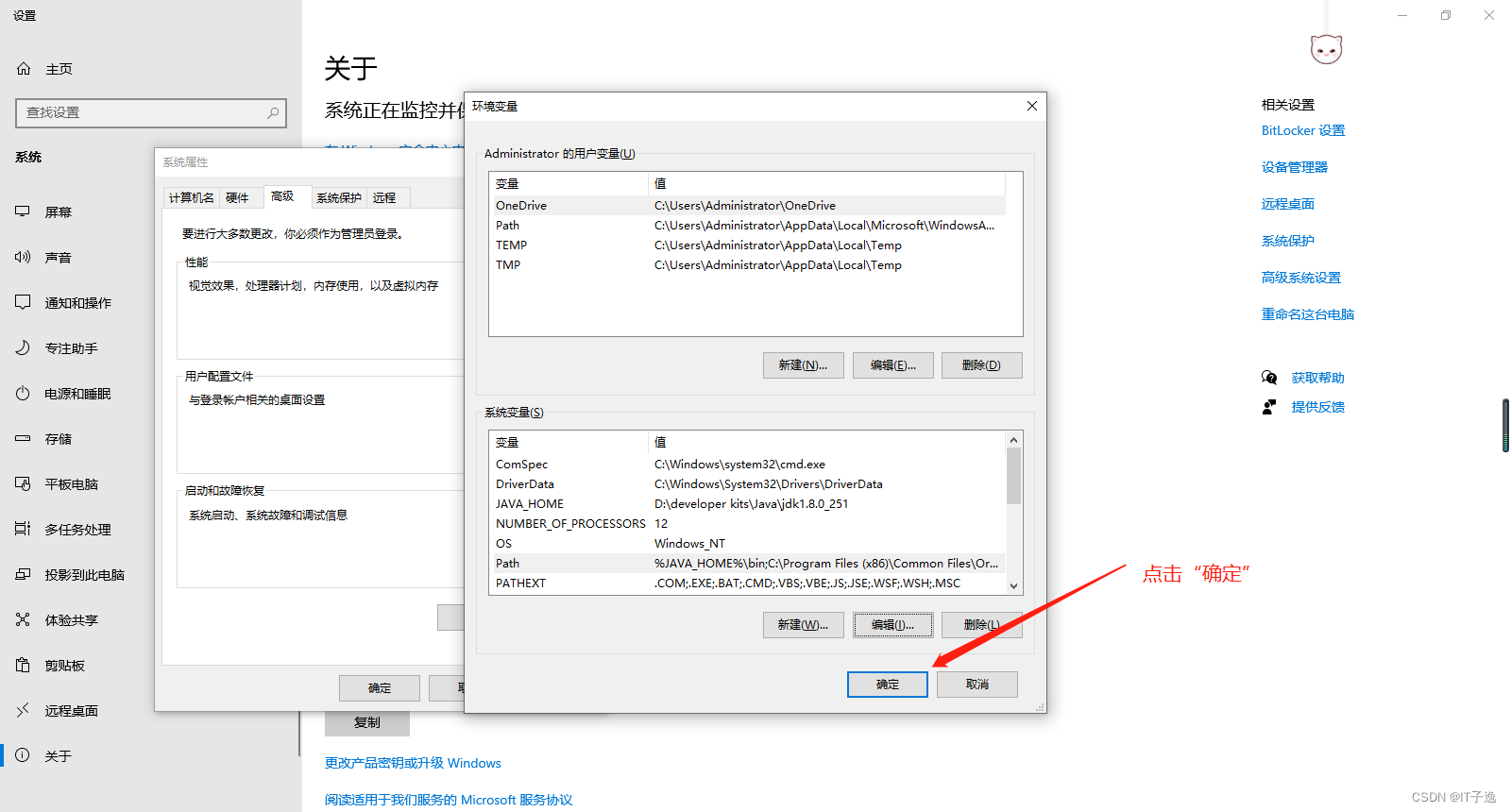Open Shared experiences (体验共享) icon
The height and width of the screenshot is (812, 1511).
pos(23,619)
